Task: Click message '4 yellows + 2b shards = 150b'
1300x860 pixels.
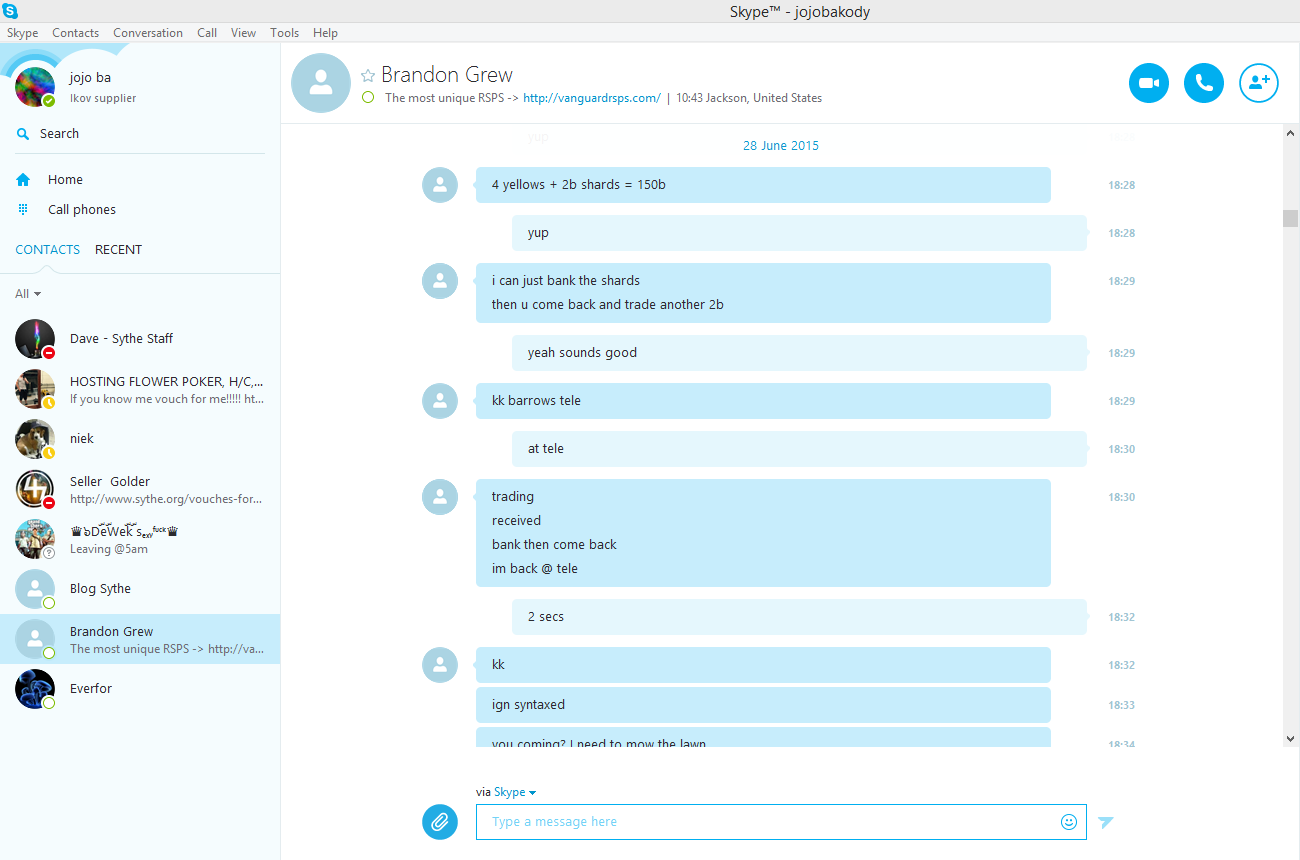Action: tap(763, 185)
